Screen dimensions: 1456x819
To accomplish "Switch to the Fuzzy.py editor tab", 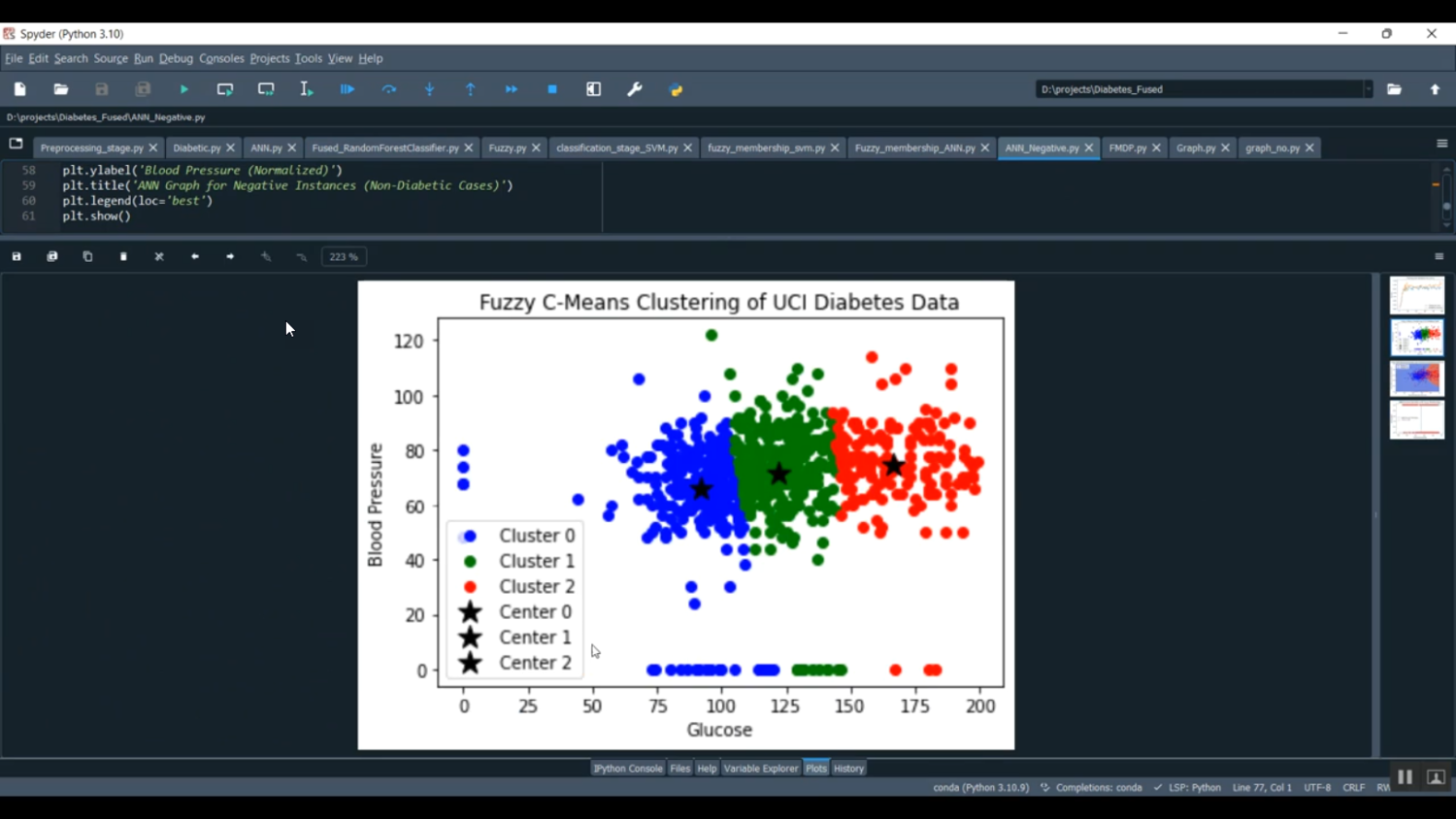I will tap(509, 147).
